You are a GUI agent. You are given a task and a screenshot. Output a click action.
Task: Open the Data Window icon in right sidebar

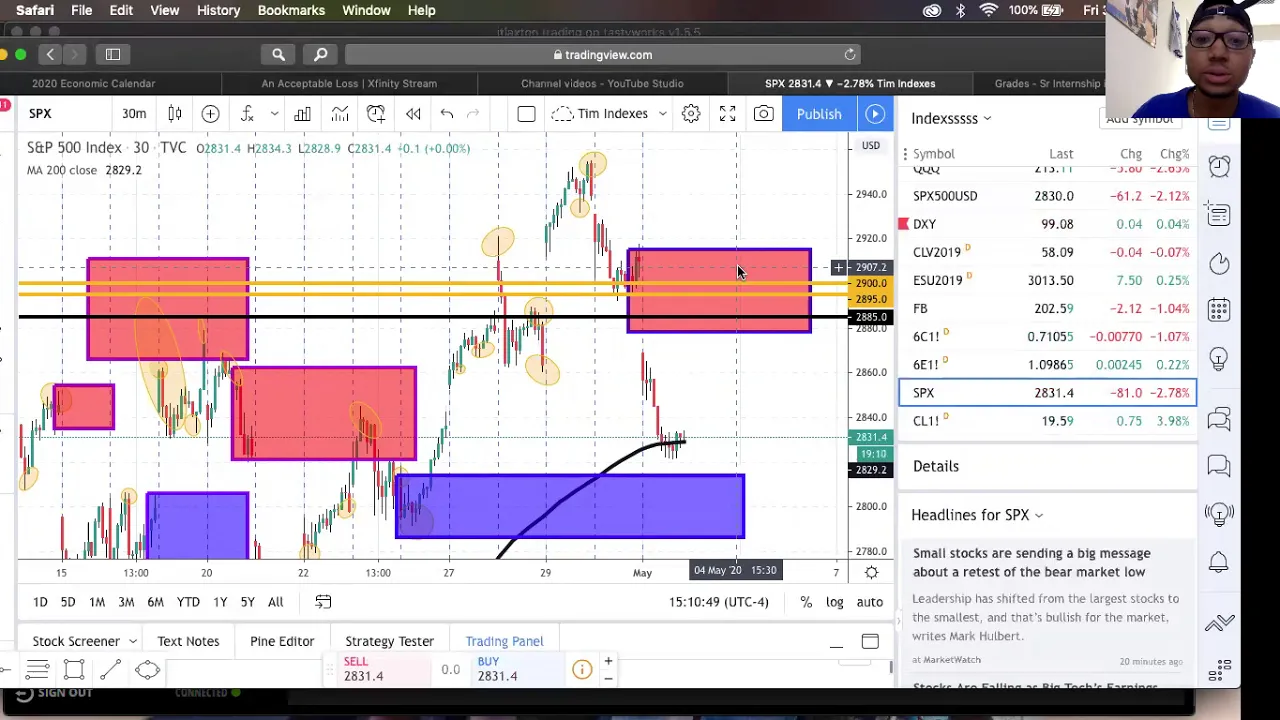click(1219, 214)
